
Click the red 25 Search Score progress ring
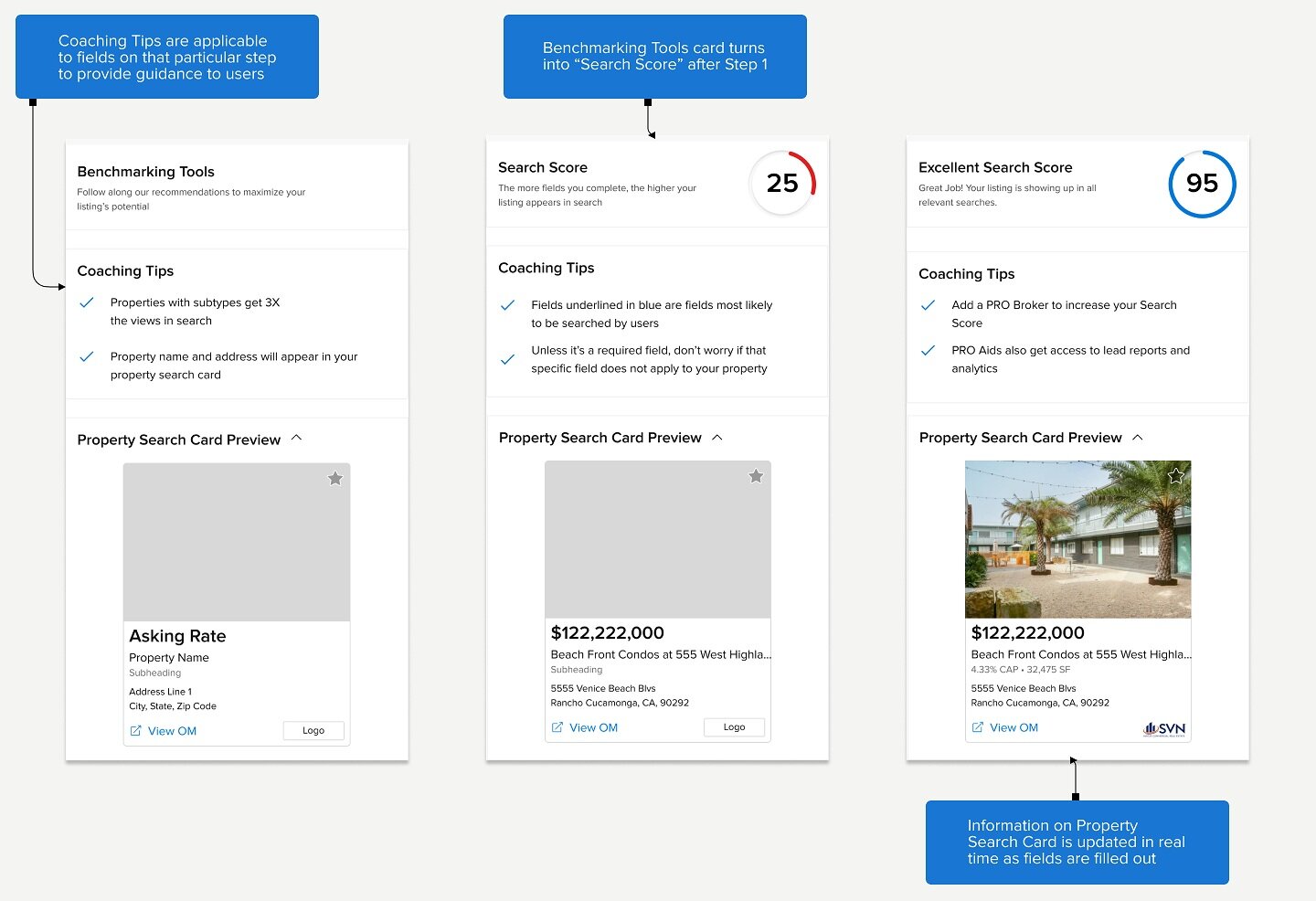click(x=782, y=183)
